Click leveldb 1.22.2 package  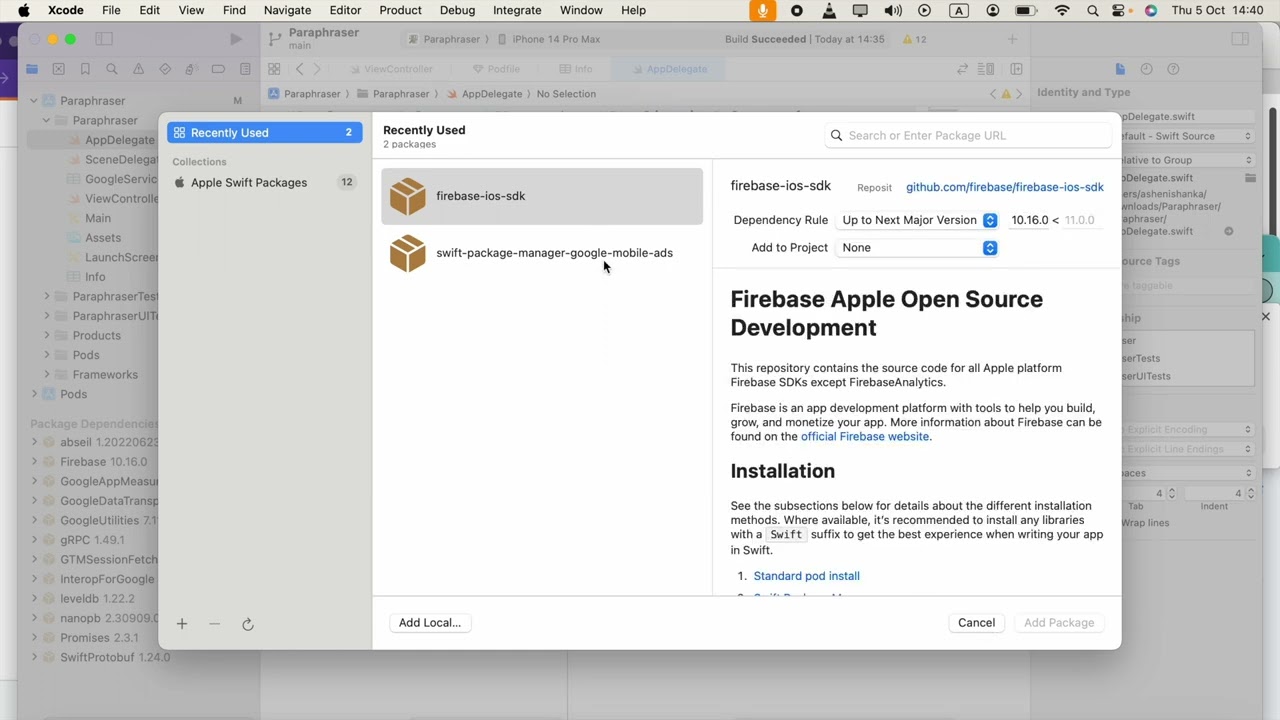point(97,598)
